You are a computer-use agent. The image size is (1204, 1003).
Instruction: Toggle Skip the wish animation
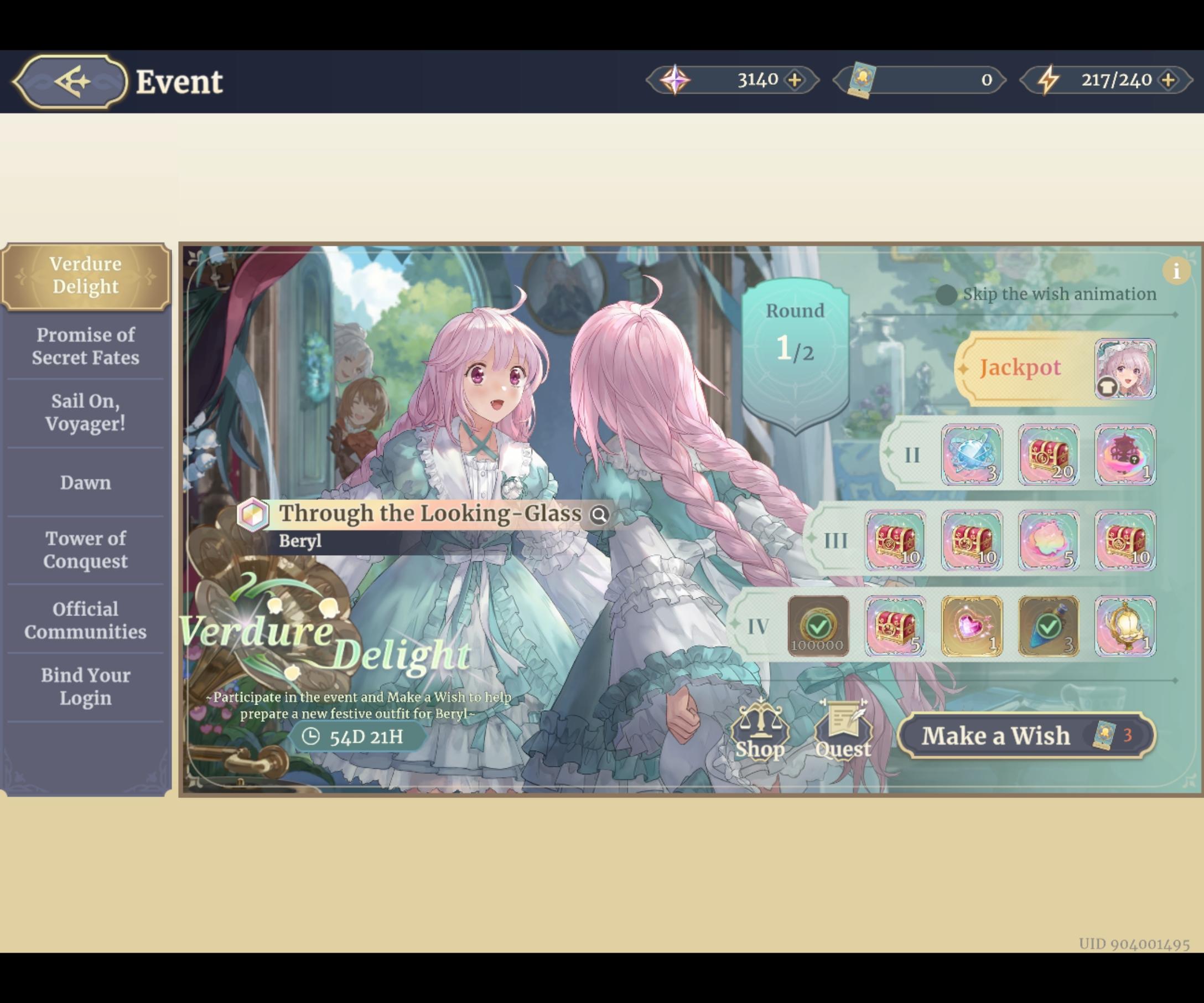946,295
